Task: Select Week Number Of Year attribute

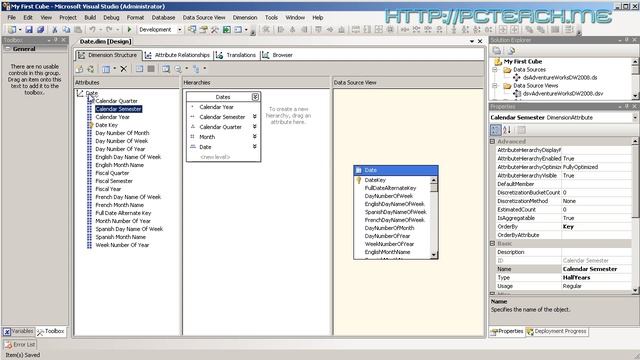Action: coord(122,245)
